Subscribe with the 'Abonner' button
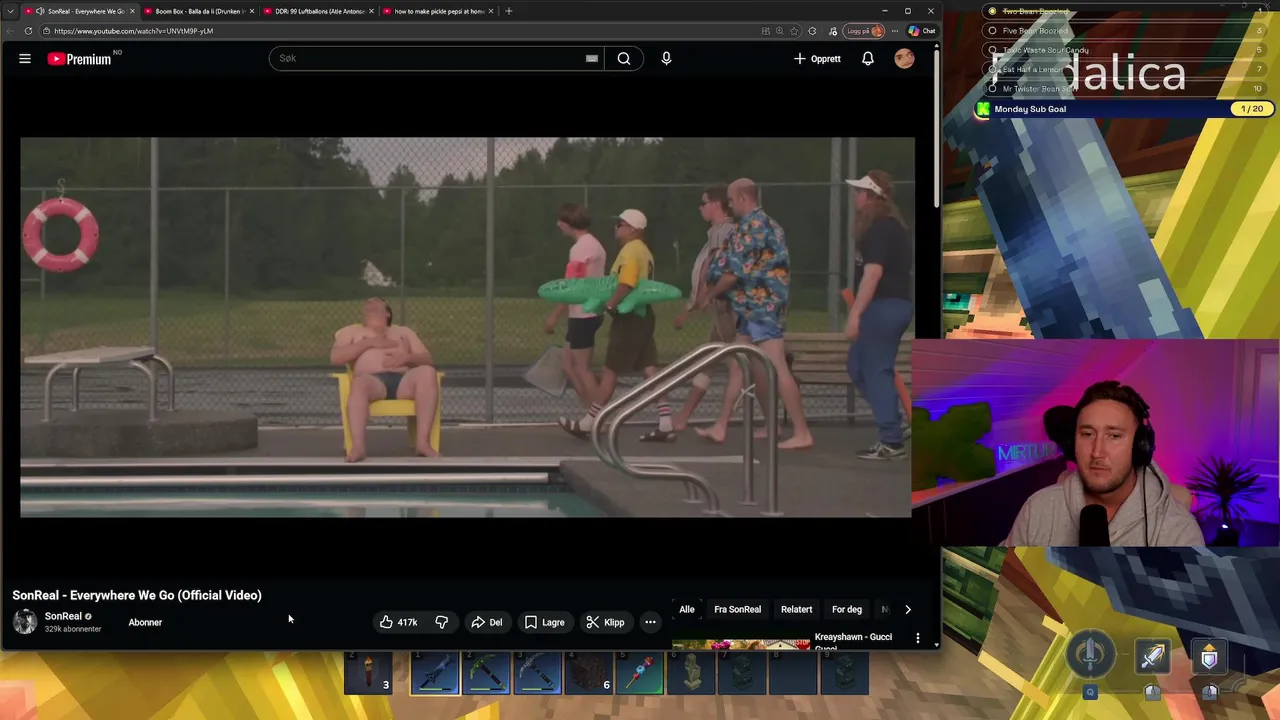 coord(145,622)
